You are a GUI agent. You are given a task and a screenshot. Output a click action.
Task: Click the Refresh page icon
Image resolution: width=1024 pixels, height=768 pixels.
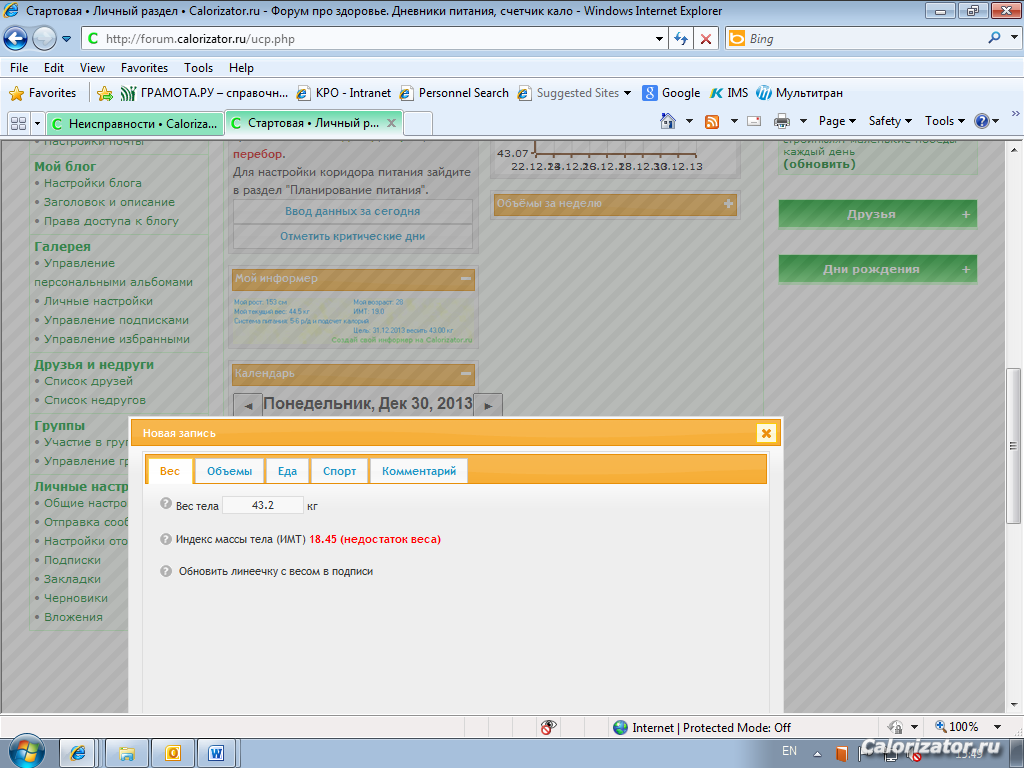[x=681, y=39]
